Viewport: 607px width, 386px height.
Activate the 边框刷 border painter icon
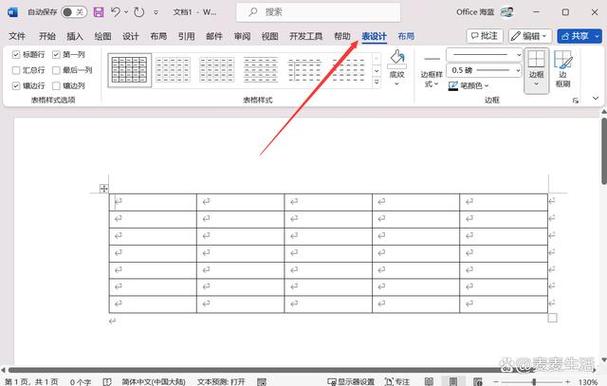point(562,60)
